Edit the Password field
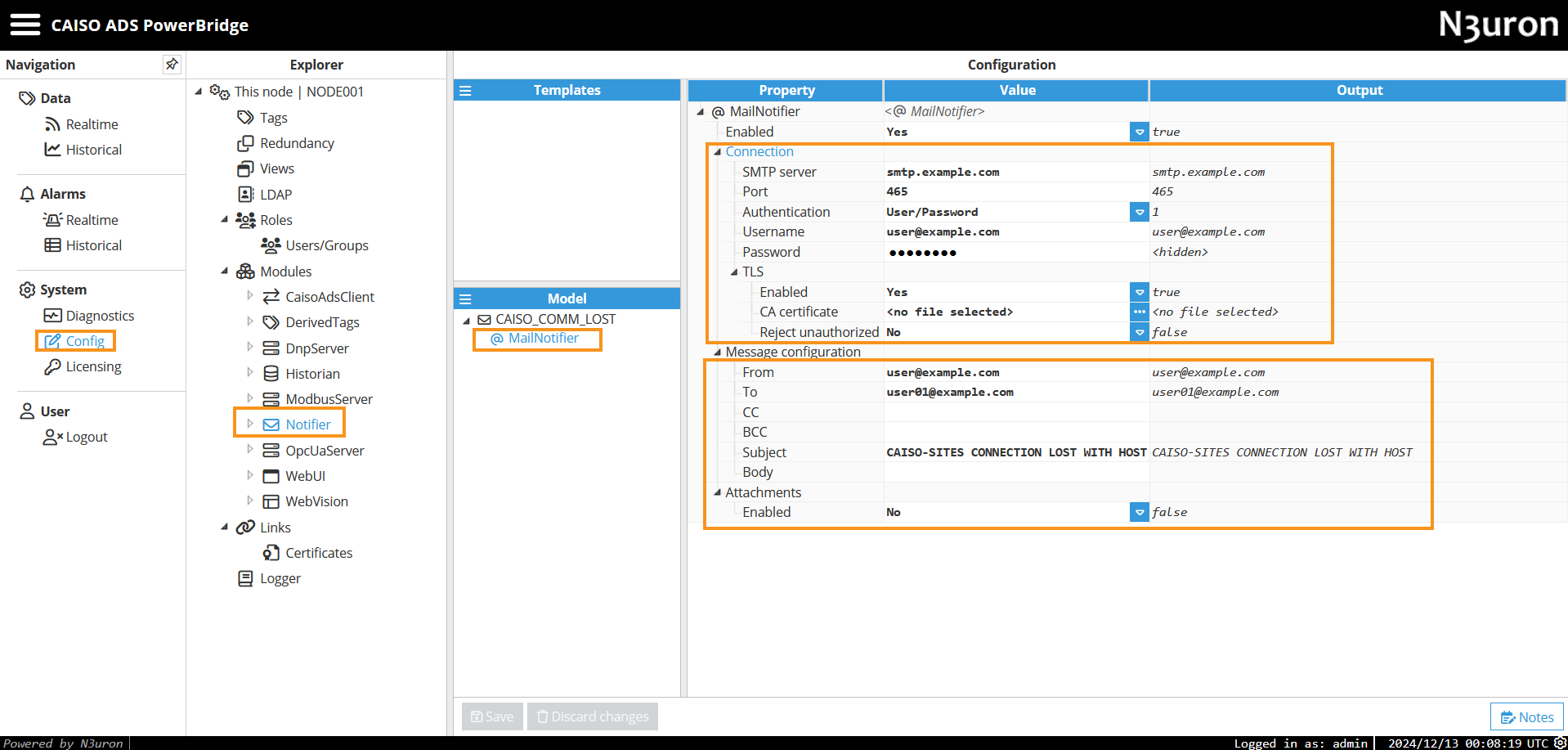Screen dimensions: 1568x750 [x=1016, y=252]
